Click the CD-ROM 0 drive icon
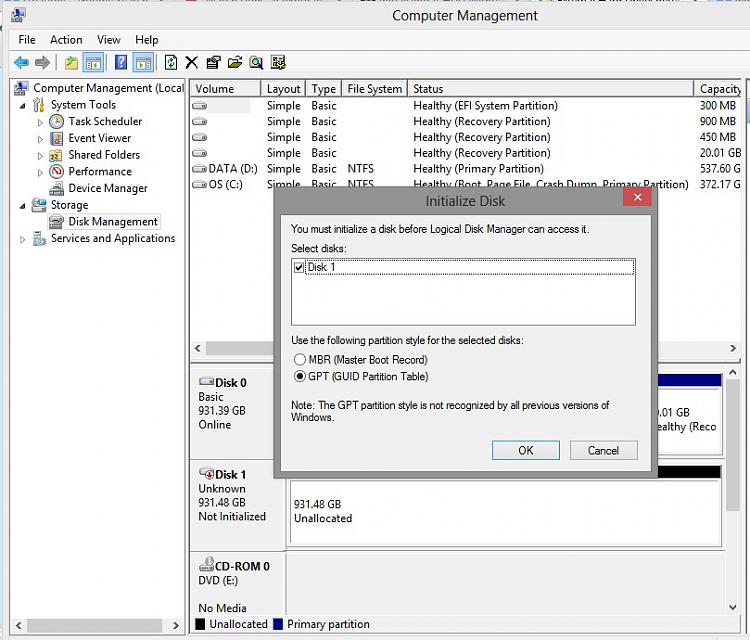 coord(207,565)
